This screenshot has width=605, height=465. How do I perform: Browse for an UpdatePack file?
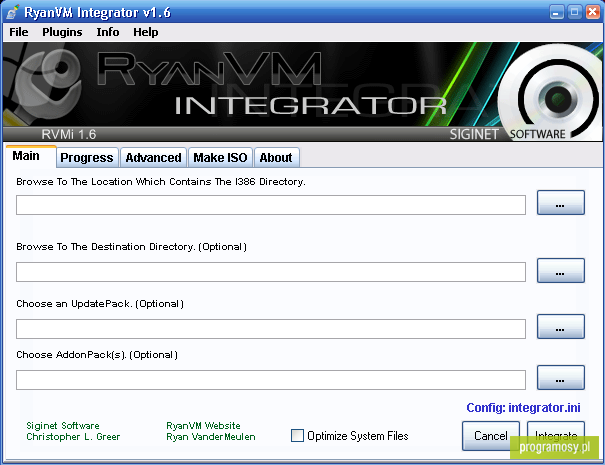tap(561, 327)
